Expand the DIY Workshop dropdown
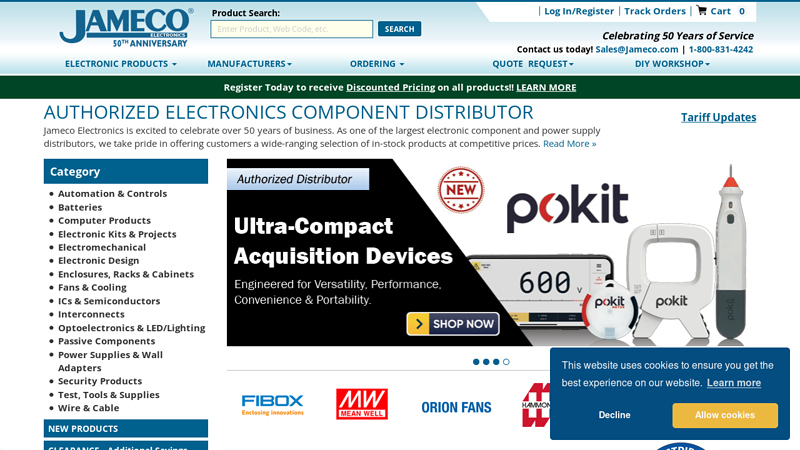Viewport: 800px width, 450px height. pyautogui.click(x=672, y=64)
